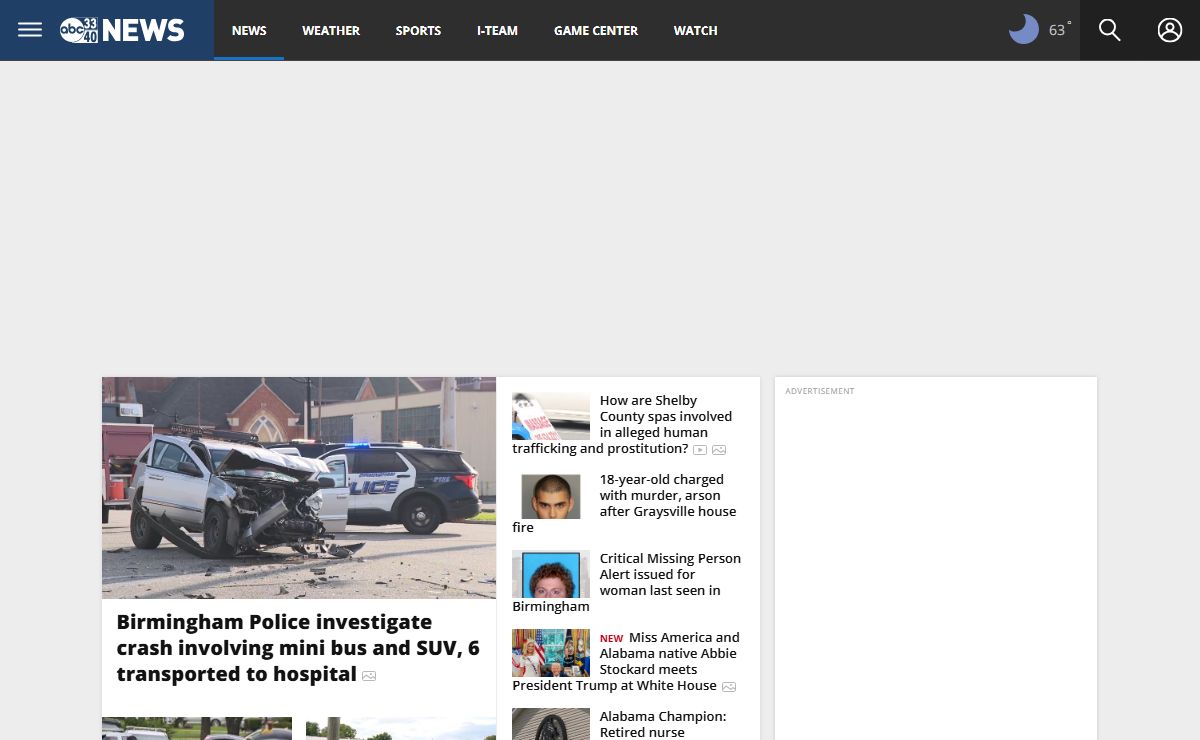The width and height of the screenshot is (1200, 740).
Task: Click gallery icon after Birmingham crash headline
Action: pos(369,676)
